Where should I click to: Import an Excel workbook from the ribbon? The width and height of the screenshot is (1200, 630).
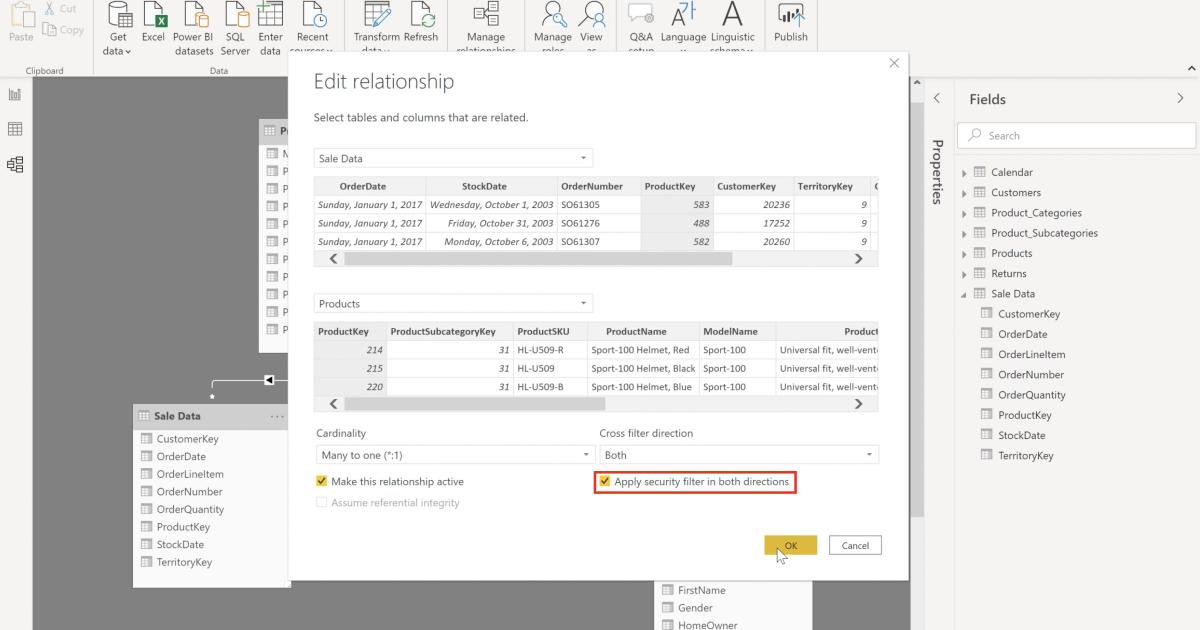tap(153, 25)
